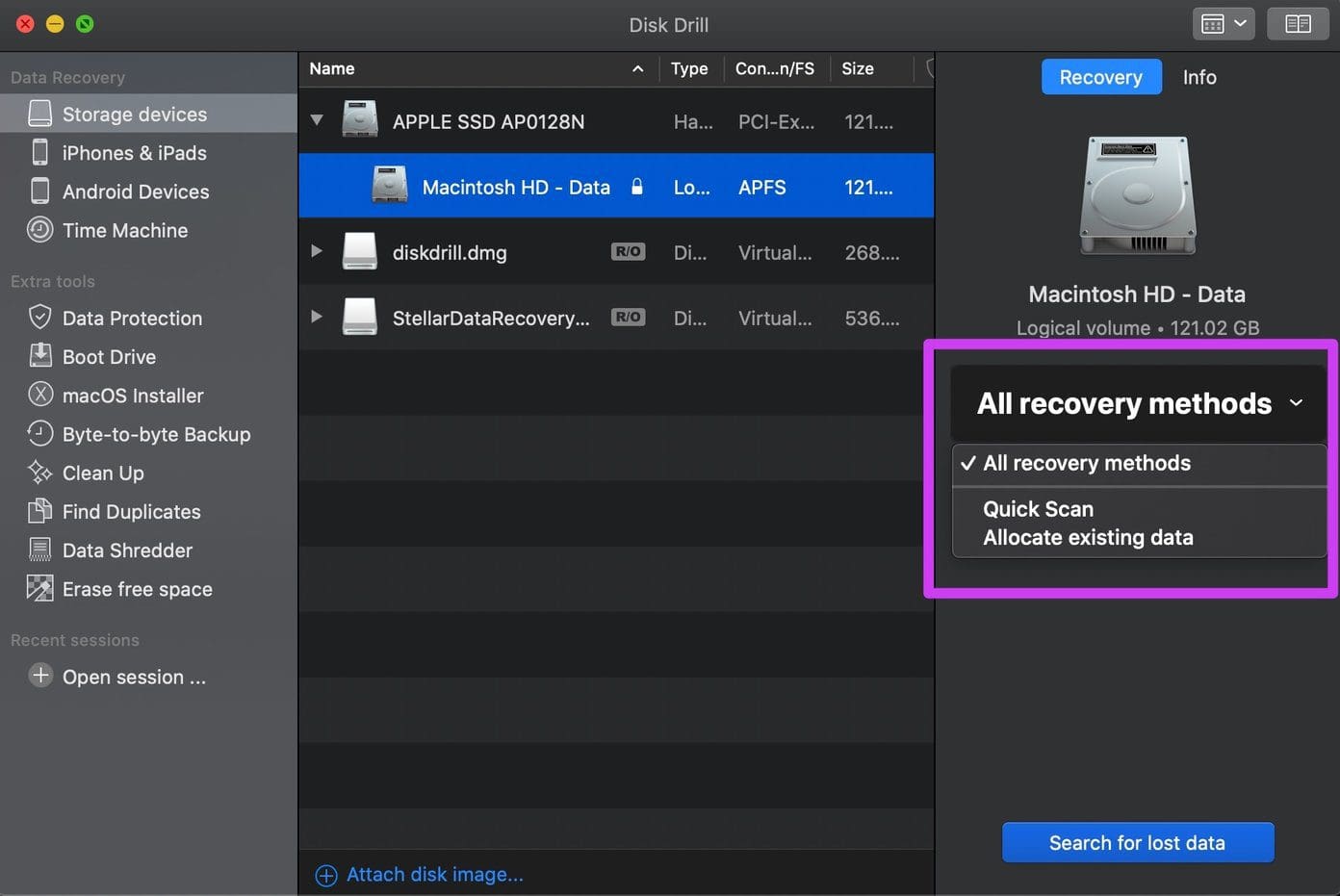Click diskdrill.dmg disk image icon

360,251
